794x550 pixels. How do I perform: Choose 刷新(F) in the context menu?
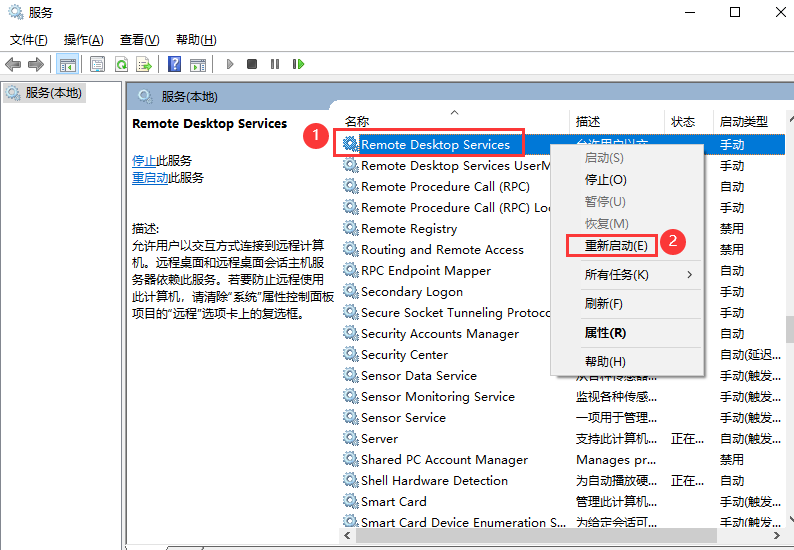627,303
